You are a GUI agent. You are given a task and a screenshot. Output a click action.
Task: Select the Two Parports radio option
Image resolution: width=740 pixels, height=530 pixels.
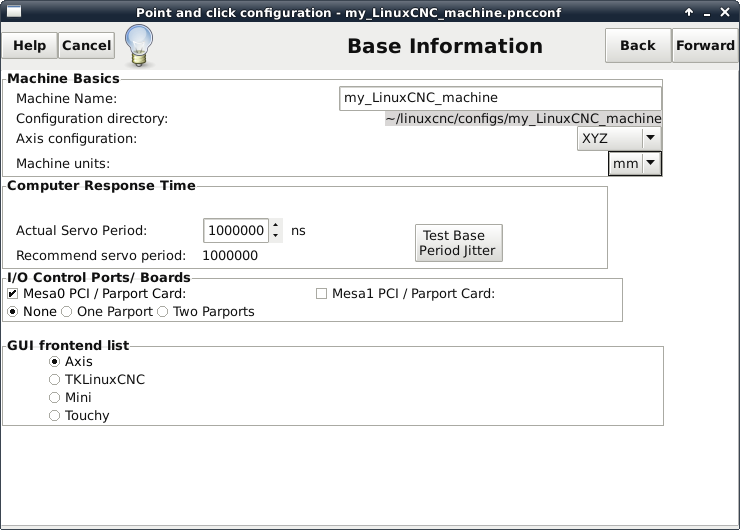coord(163,311)
